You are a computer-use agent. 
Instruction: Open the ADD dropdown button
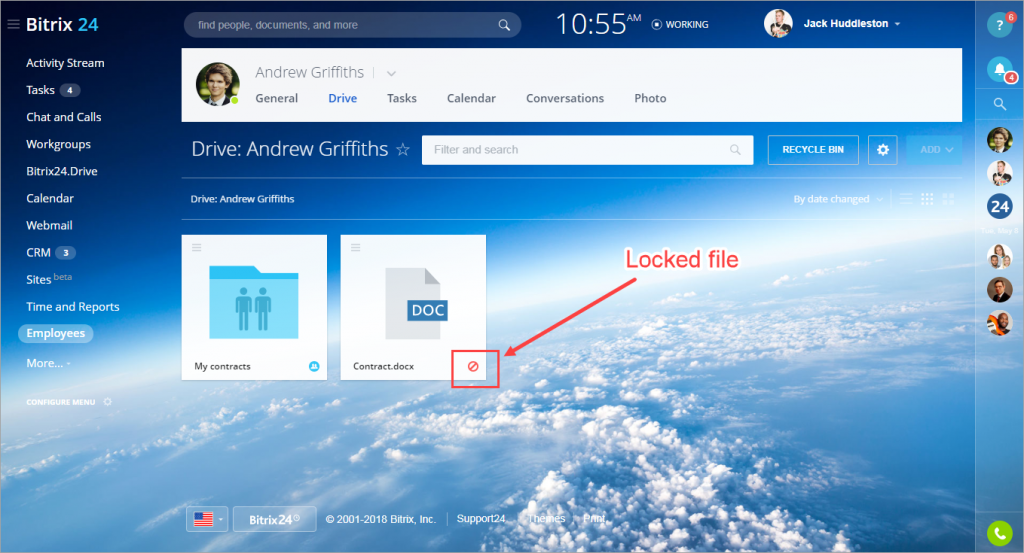[x=934, y=150]
